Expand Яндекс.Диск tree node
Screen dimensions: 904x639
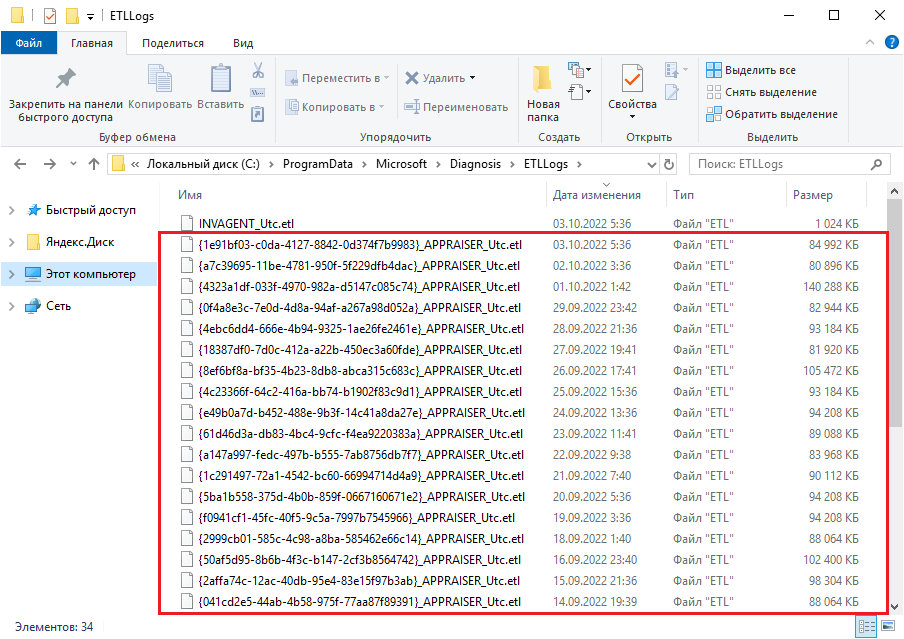(12, 242)
